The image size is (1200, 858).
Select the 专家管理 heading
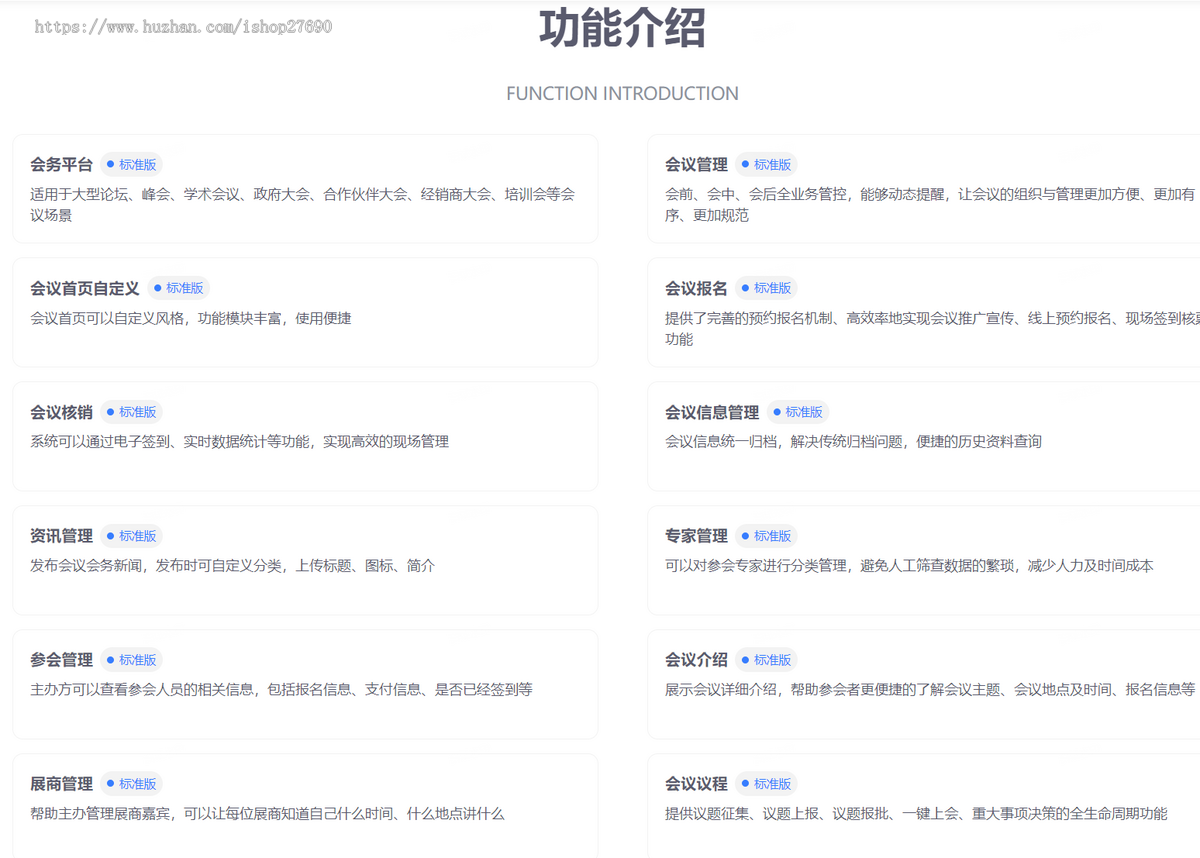click(x=696, y=536)
